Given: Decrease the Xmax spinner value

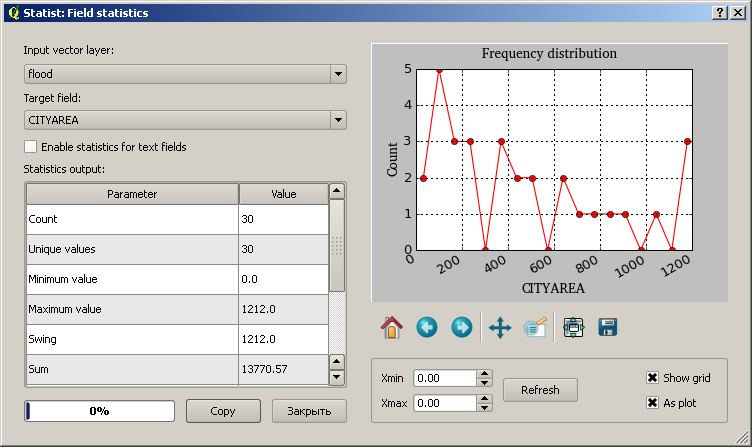Looking at the screenshot, I should 485,407.
